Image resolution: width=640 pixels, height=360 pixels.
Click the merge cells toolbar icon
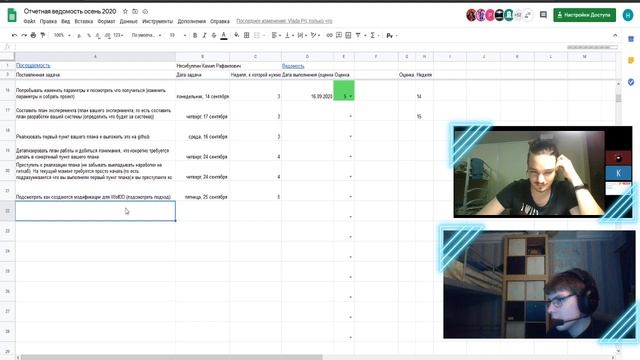click(x=257, y=36)
